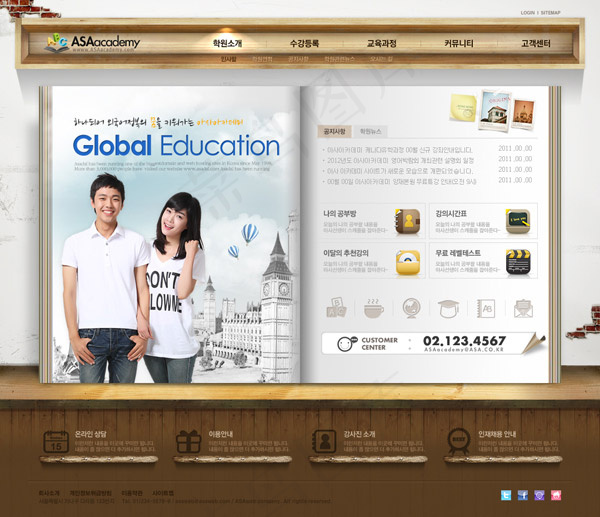This screenshot has height=517, width=600.
Task: Click the customer center smiley face icon
Action: pyautogui.click(x=347, y=343)
